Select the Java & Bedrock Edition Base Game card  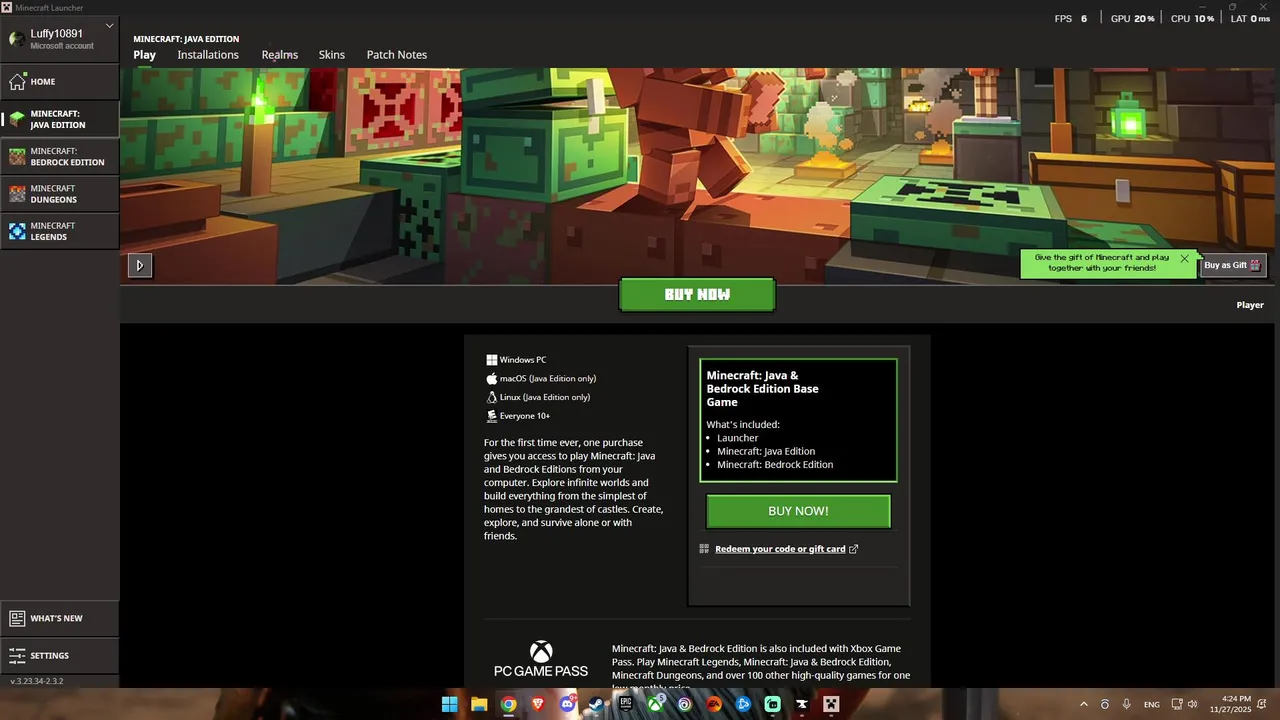[798, 420]
